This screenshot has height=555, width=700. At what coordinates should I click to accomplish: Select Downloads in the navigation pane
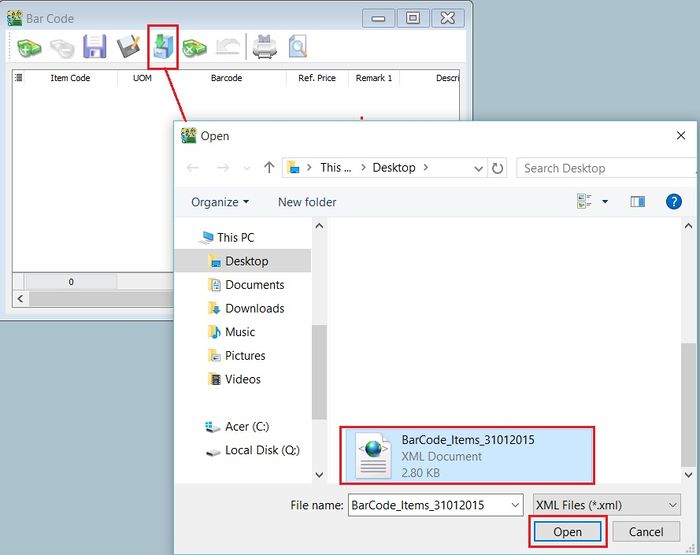[254, 308]
